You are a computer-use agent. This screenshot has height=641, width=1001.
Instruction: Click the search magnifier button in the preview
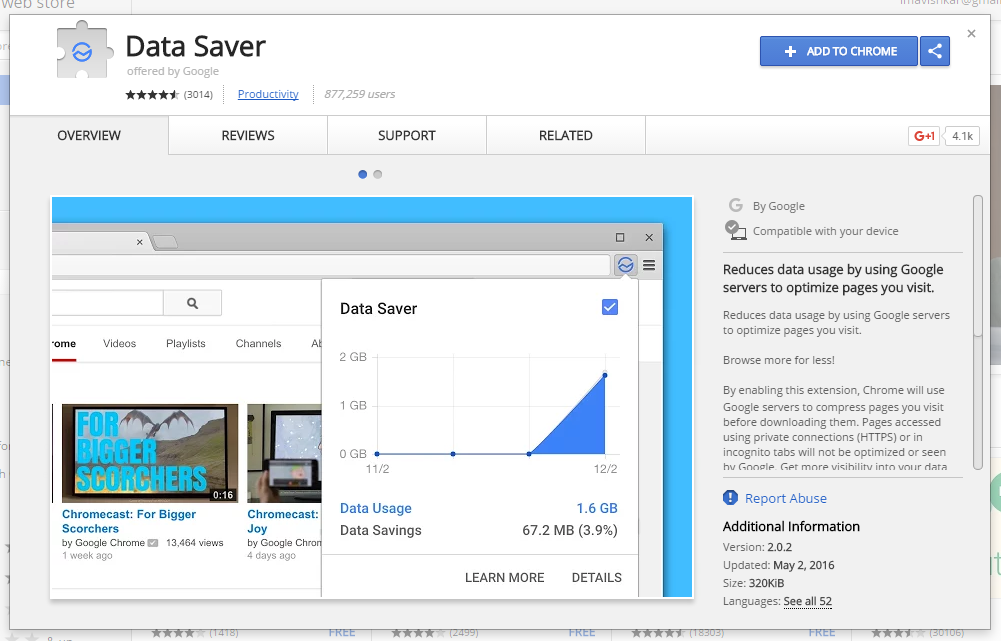click(x=192, y=303)
